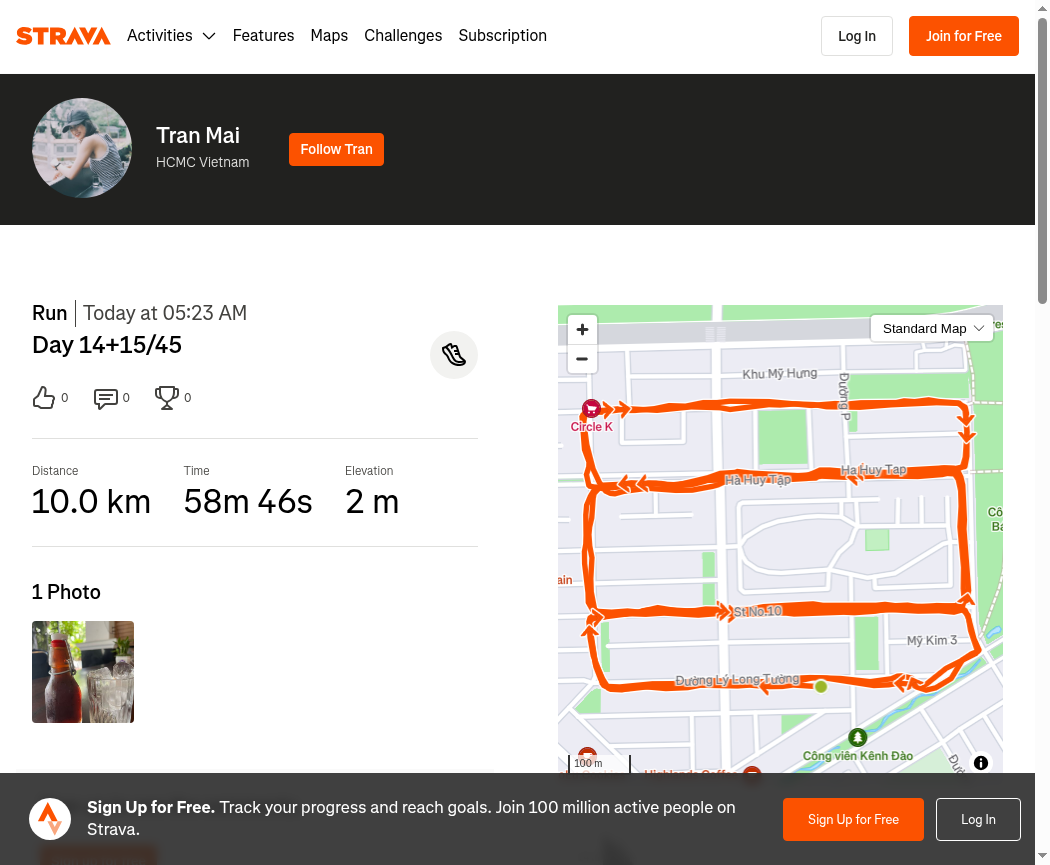Click the '2 m' elevation value
Image resolution: width=1050 pixels, height=865 pixels.
(372, 502)
